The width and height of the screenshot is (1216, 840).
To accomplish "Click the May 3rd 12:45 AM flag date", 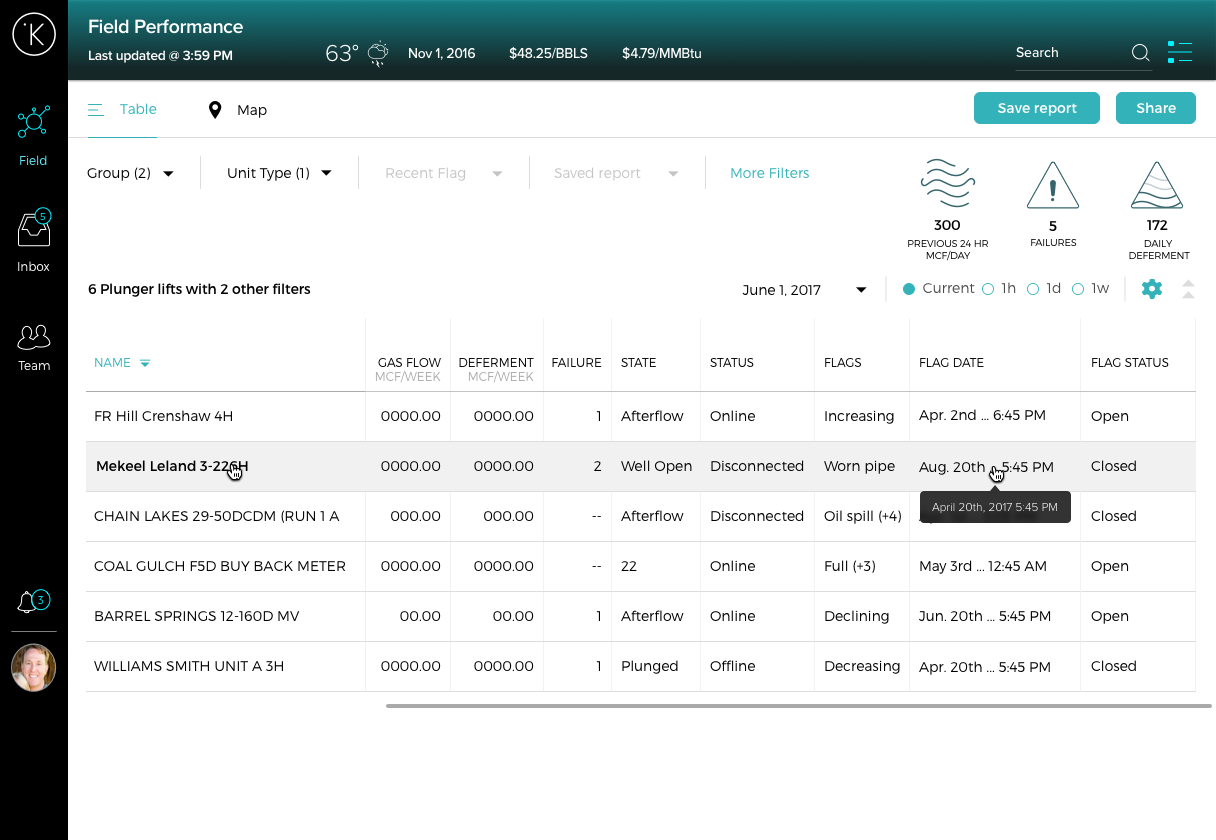I will (983, 566).
